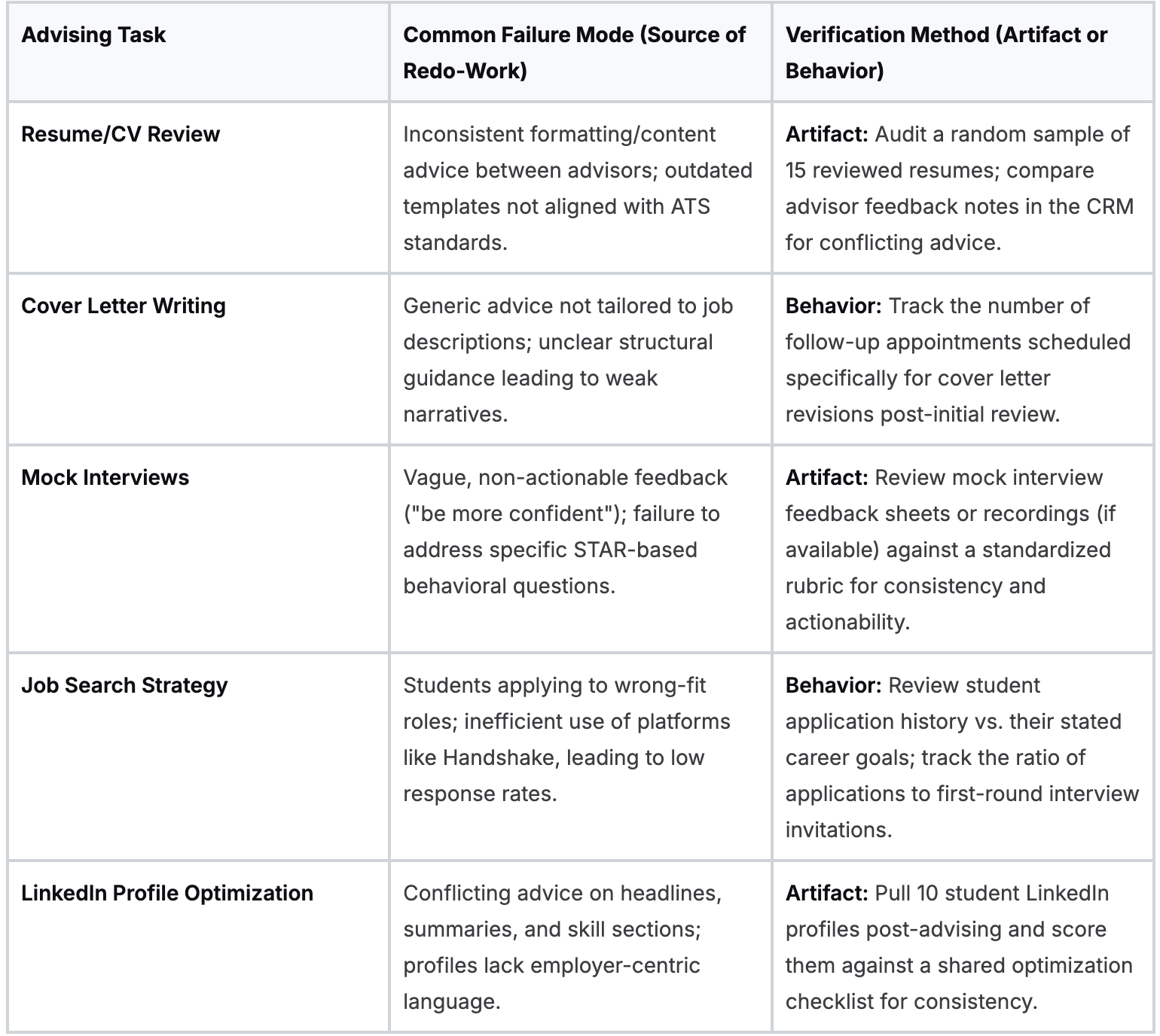Click the wrong-fit roles failure mode cell

click(x=566, y=739)
